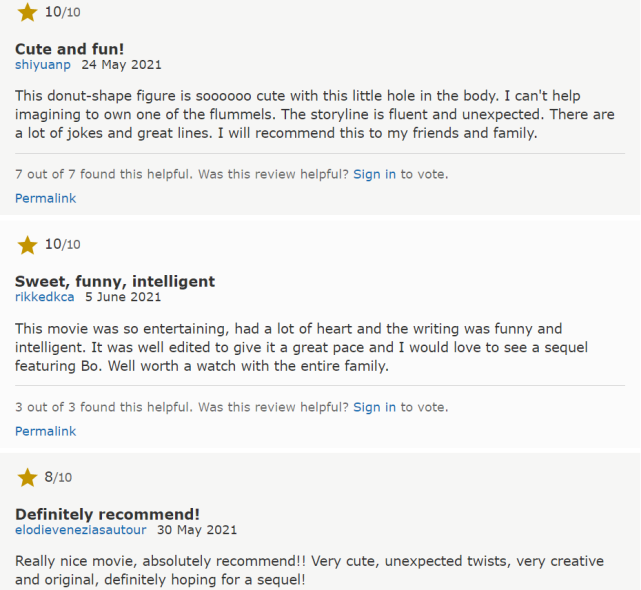Click the star icon on the 8/10 review
This screenshot has width=641, height=590.
point(28,478)
